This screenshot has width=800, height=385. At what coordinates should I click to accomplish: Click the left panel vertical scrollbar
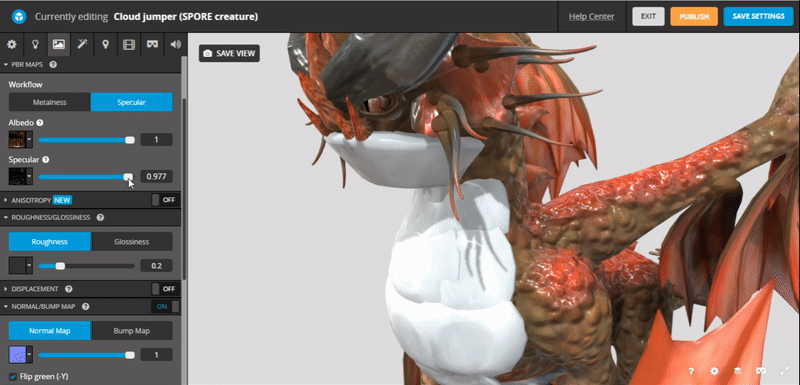tap(184, 189)
